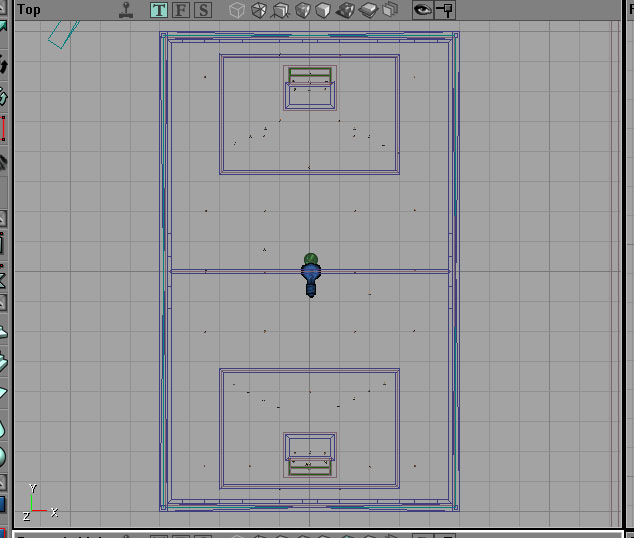The height and width of the screenshot is (538, 634).
Task: Switch viewport to Top view (T button)
Action: tap(159, 11)
